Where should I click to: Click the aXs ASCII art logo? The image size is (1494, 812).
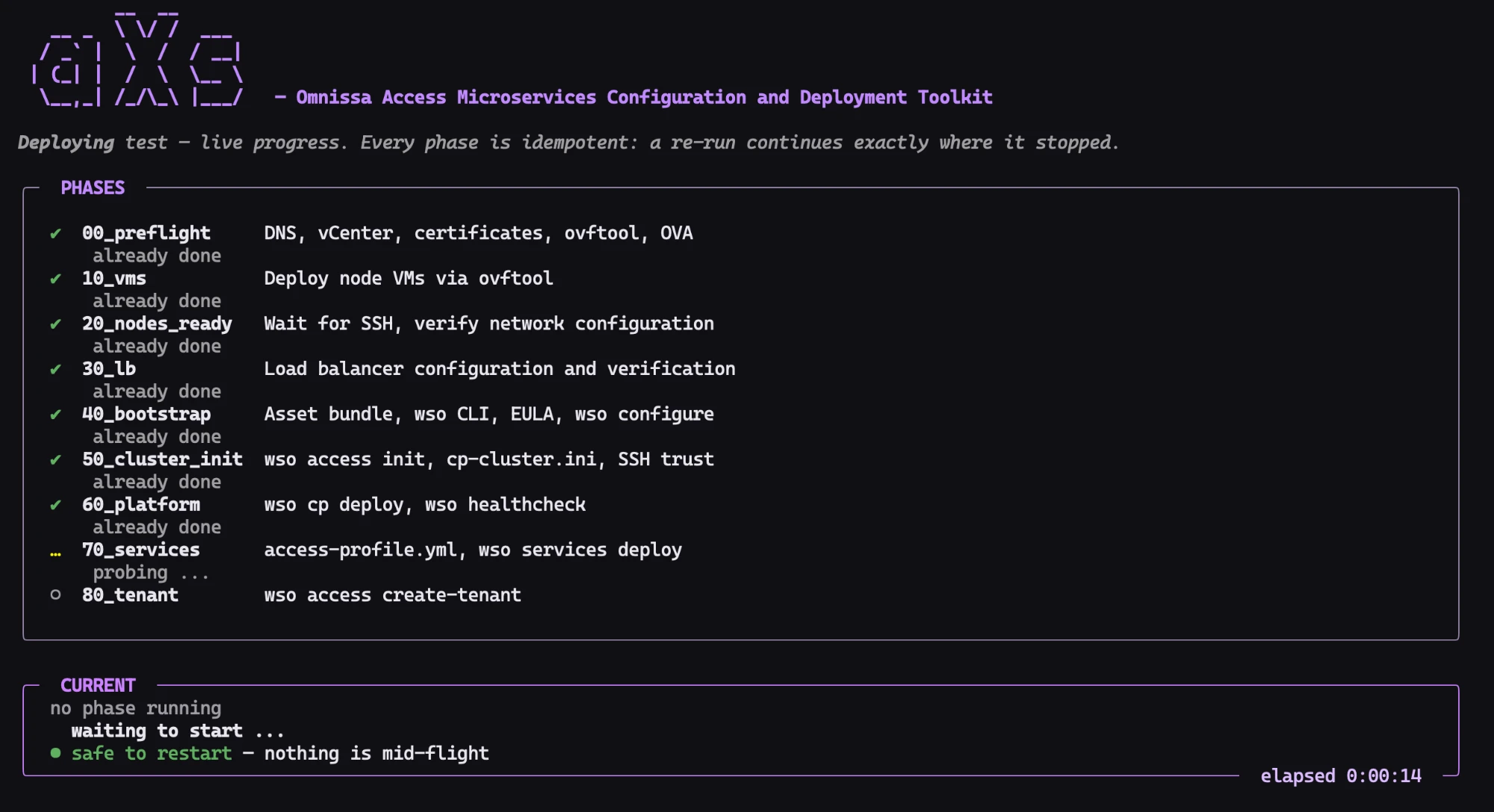pos(138,60)
